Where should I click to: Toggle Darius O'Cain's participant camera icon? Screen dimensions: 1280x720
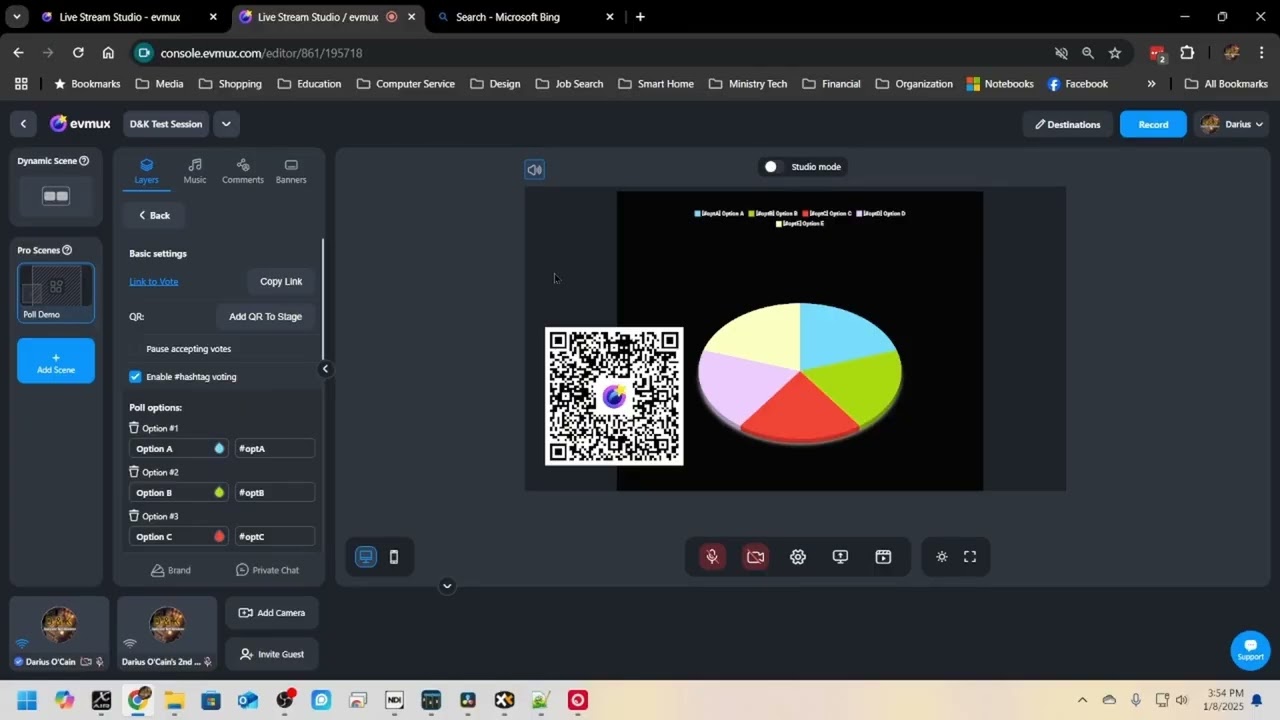pyautogui.click(x=86, y=662)
